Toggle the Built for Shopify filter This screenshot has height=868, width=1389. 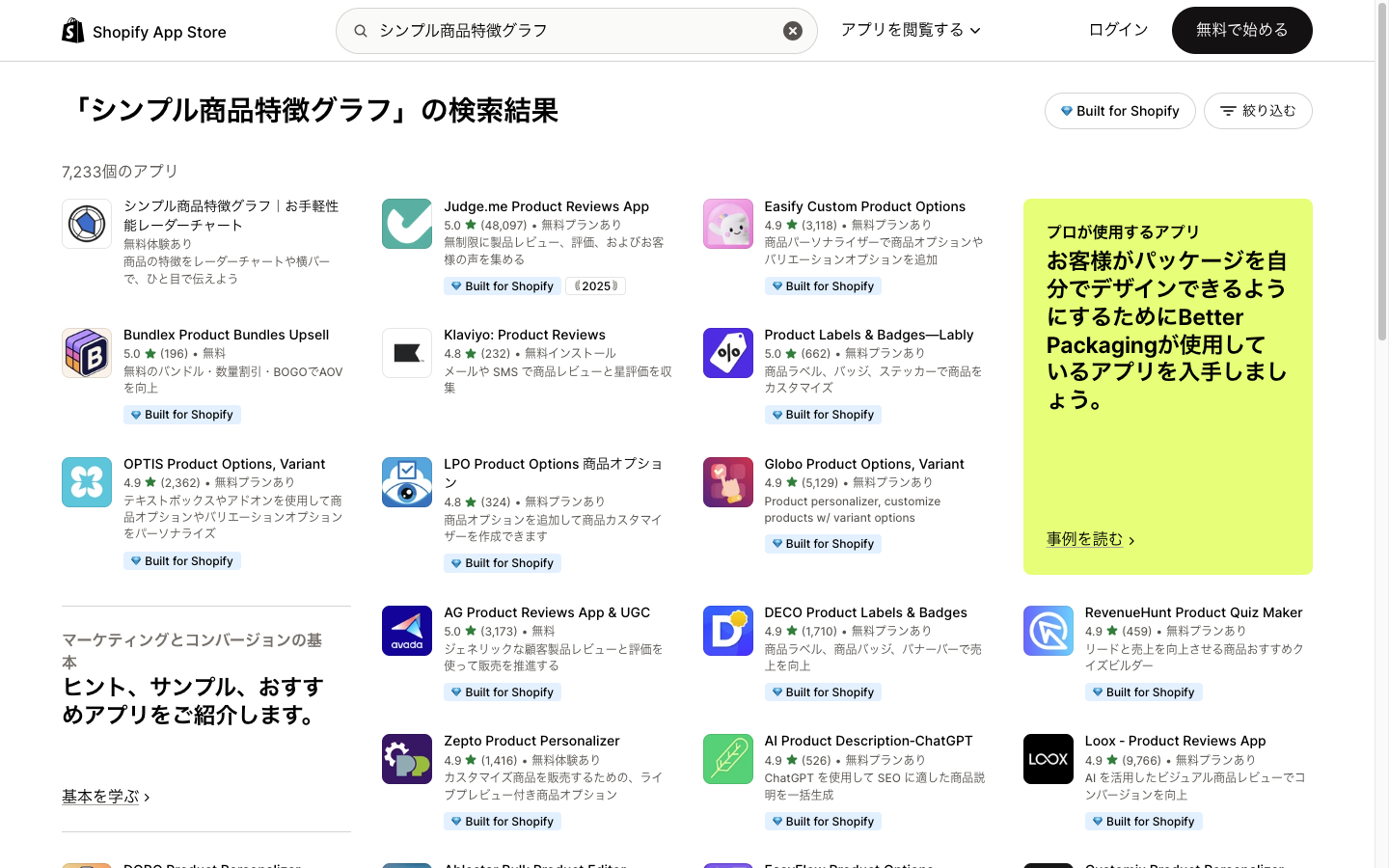(x=1120, y=111)
